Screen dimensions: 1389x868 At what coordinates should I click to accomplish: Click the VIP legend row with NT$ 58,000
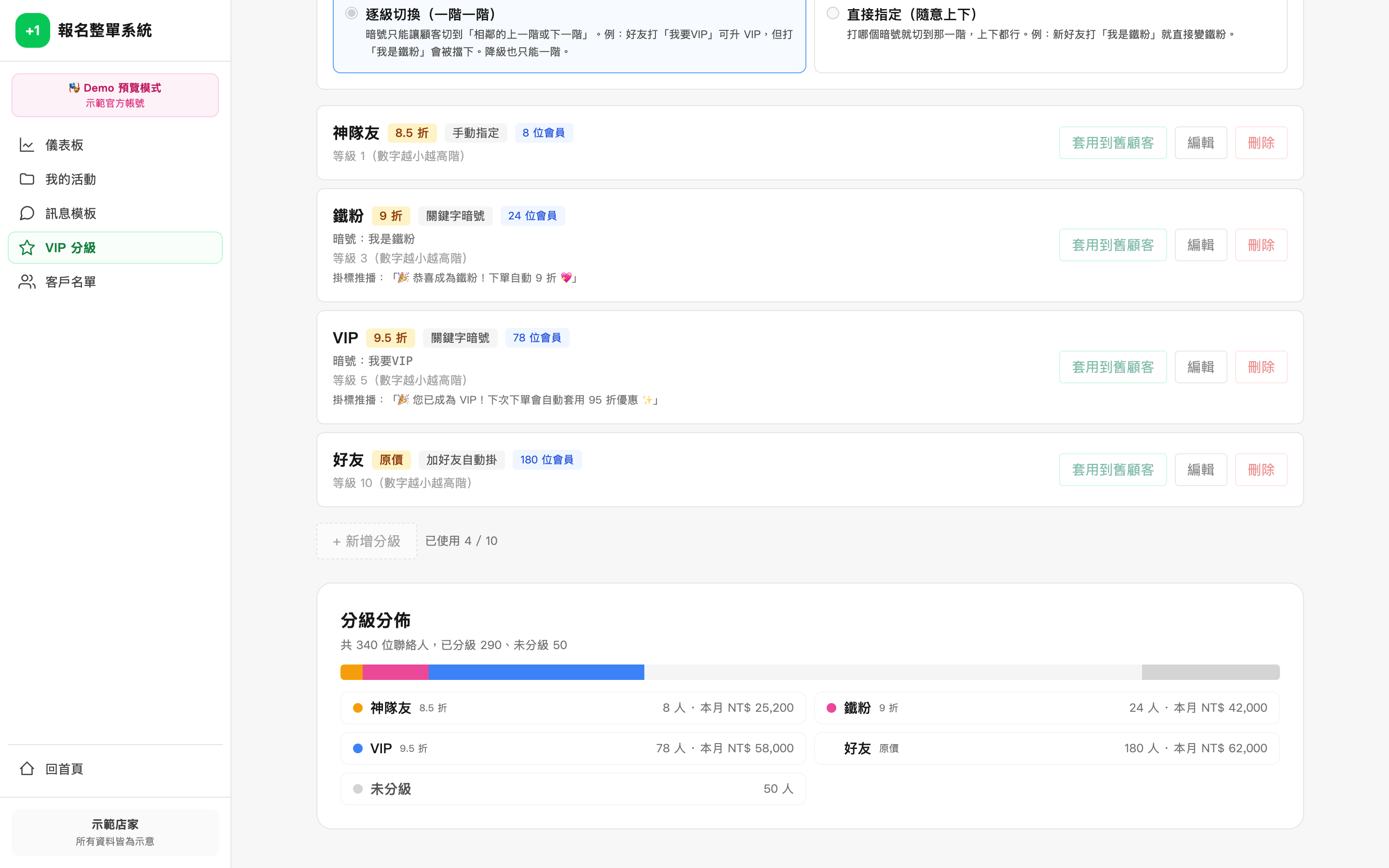(x=573, y=748)
